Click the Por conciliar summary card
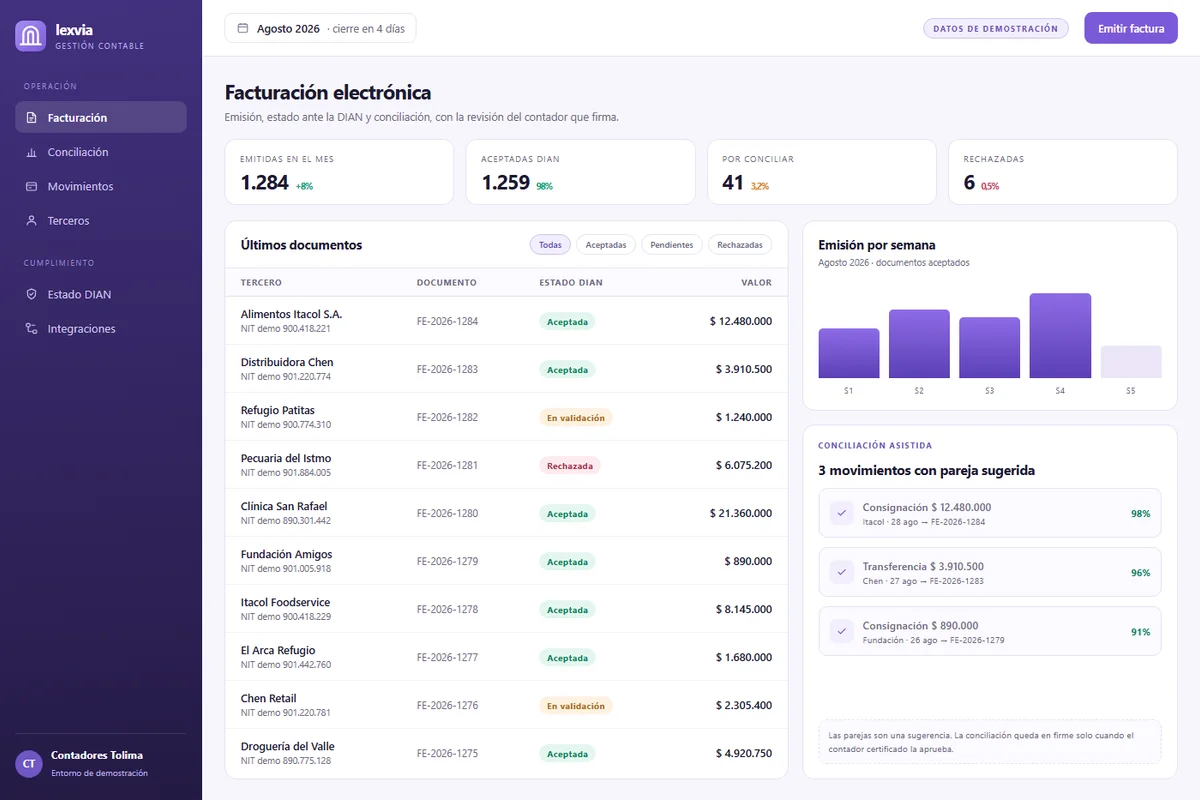This screenshot has height=800, width=1200. pyautogui.click(x=822, y=172)
